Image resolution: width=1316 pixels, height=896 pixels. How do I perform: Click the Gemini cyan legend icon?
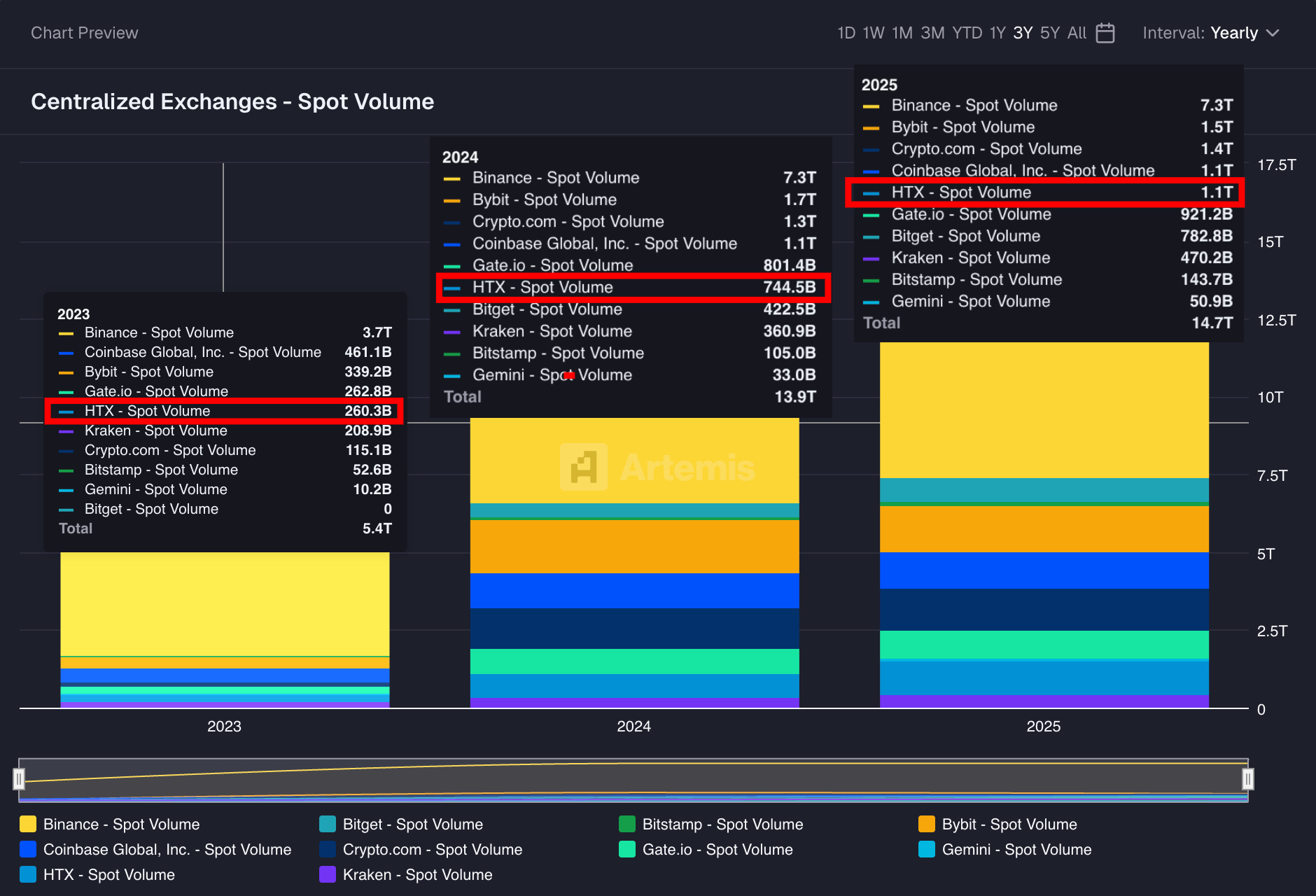[927, 849]
